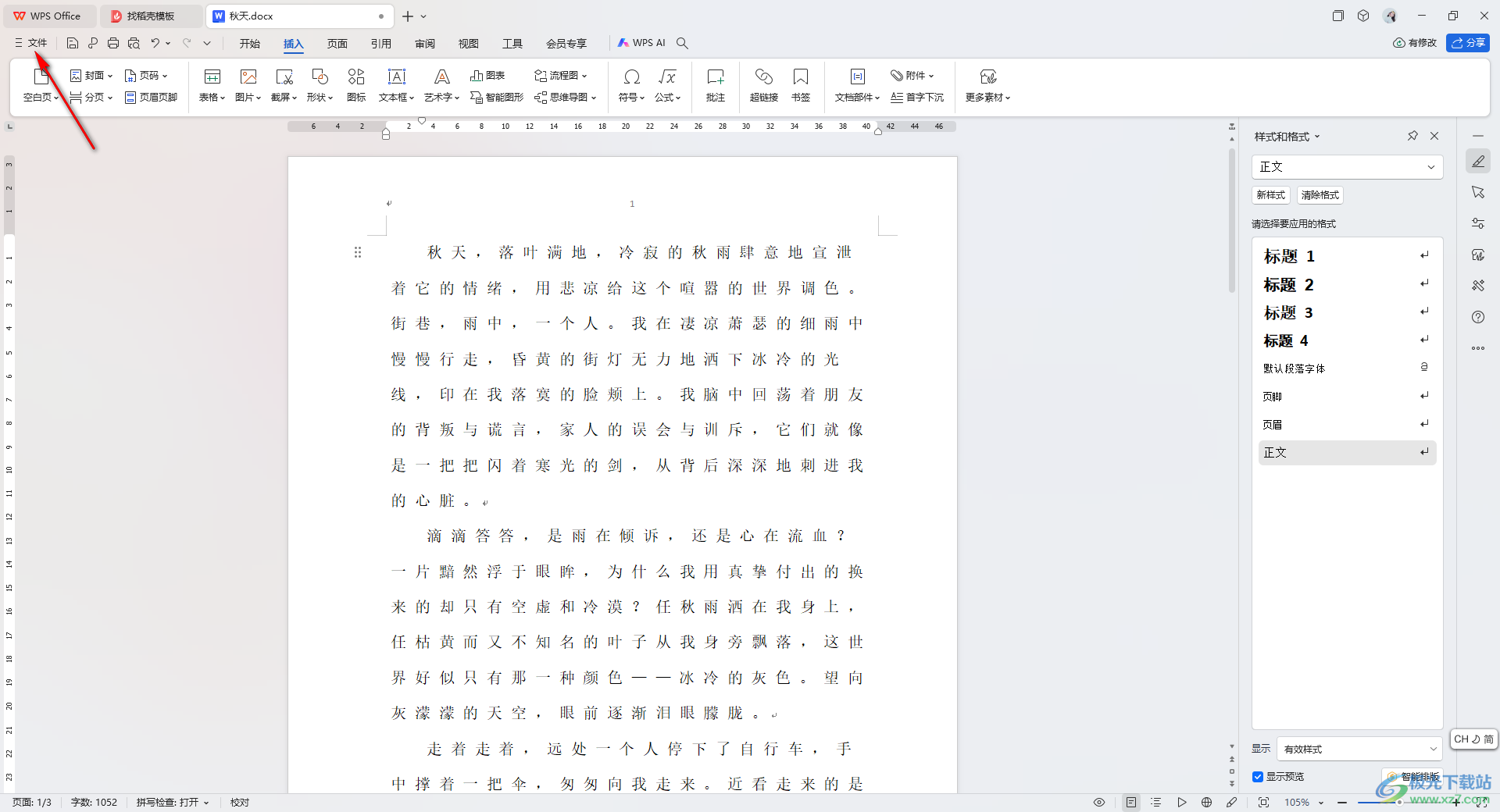
Task: Click the 页眉页脚 header footer button
Action: tap(152, 98)
